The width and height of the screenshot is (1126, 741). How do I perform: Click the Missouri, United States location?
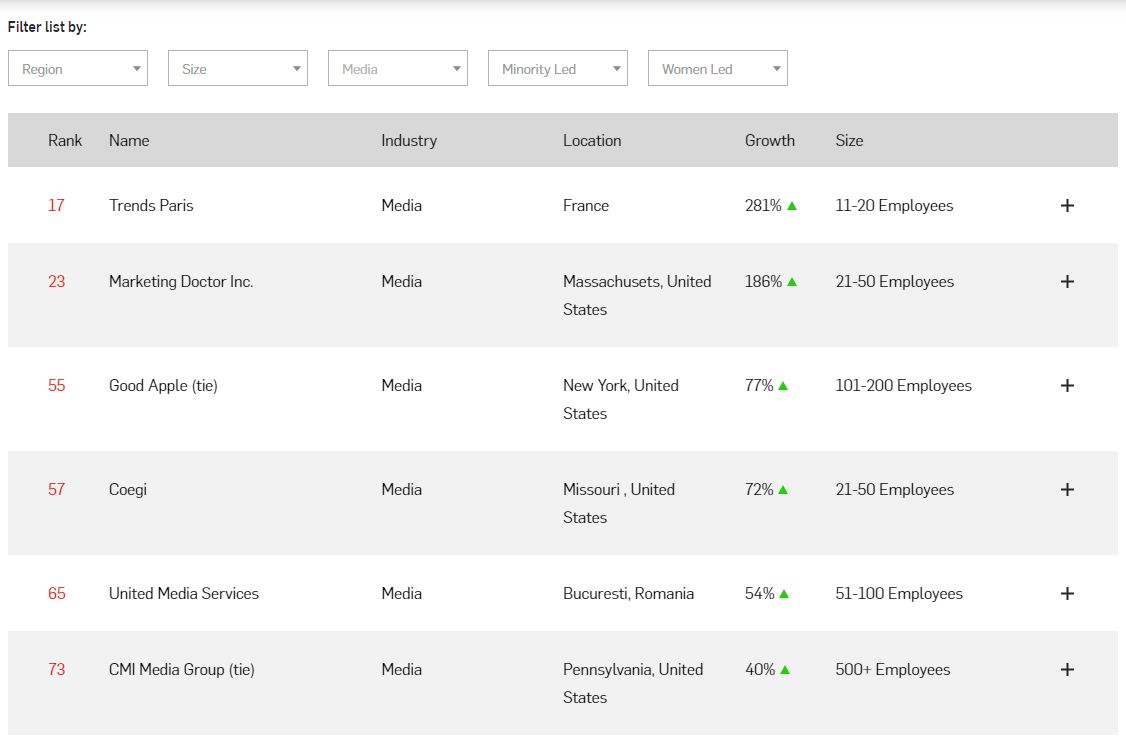click(619, 503)
